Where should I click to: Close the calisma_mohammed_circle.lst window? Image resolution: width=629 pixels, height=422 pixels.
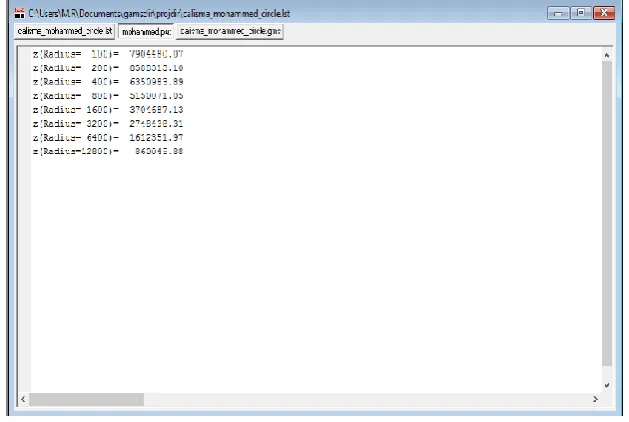(604, 13)
